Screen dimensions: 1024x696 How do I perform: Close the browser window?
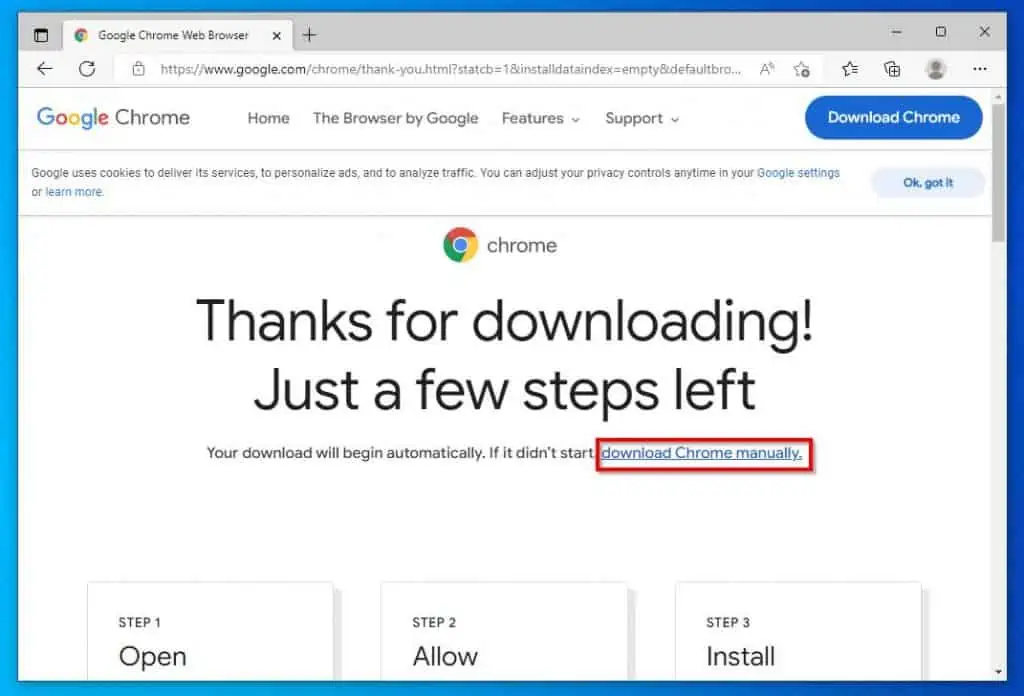tap(985, 31)
